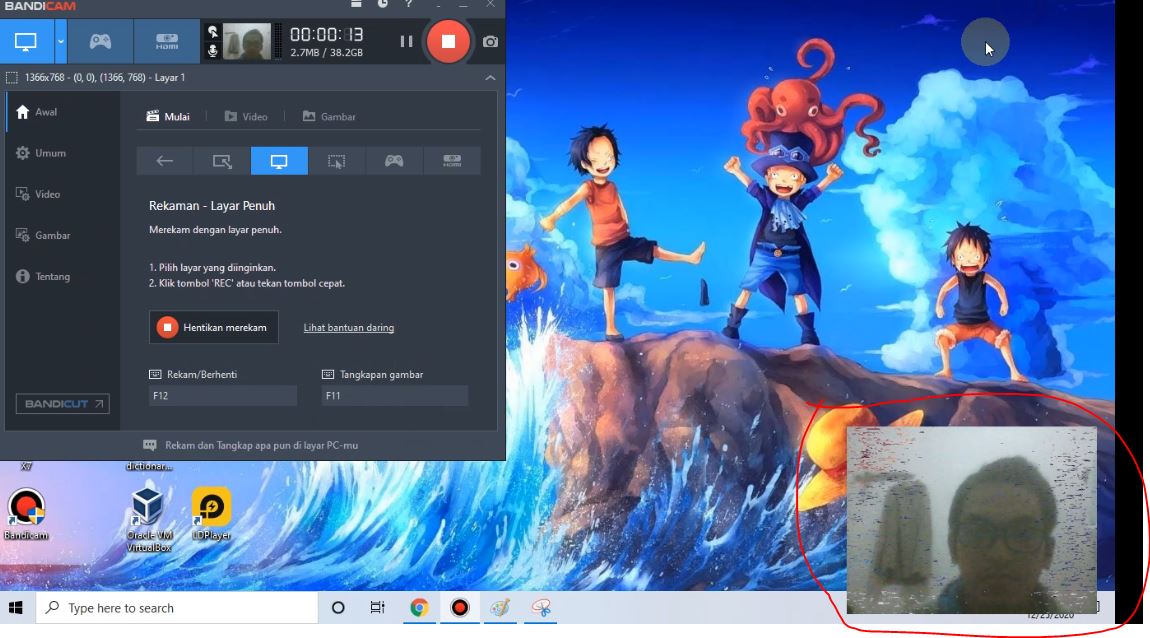Select the around-mouse recording mode
Screen dimensions: 1150x638
point(336,161)
